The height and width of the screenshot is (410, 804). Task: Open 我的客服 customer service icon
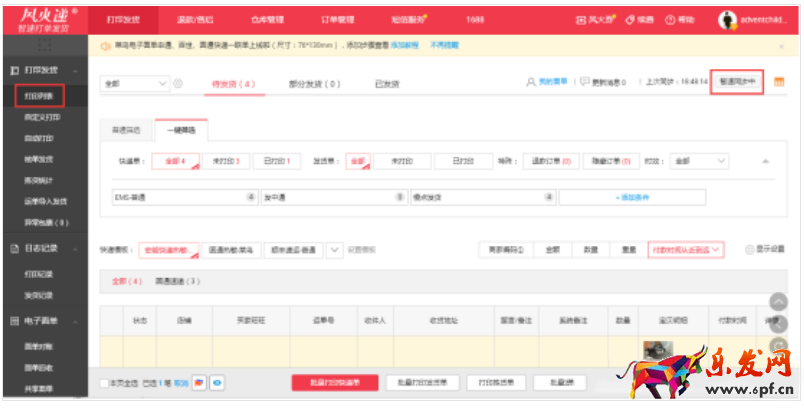click(531, 83)
